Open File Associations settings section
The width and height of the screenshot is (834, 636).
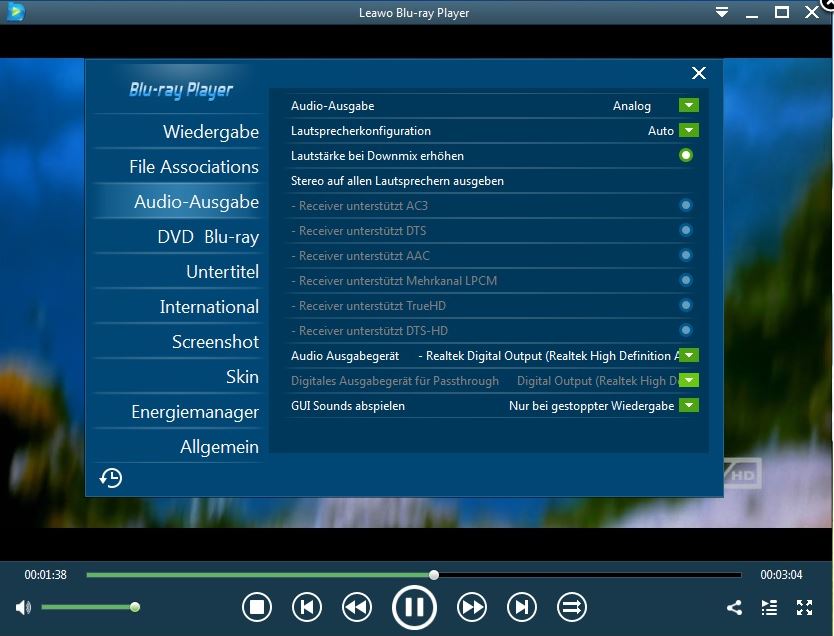[194, 166]
